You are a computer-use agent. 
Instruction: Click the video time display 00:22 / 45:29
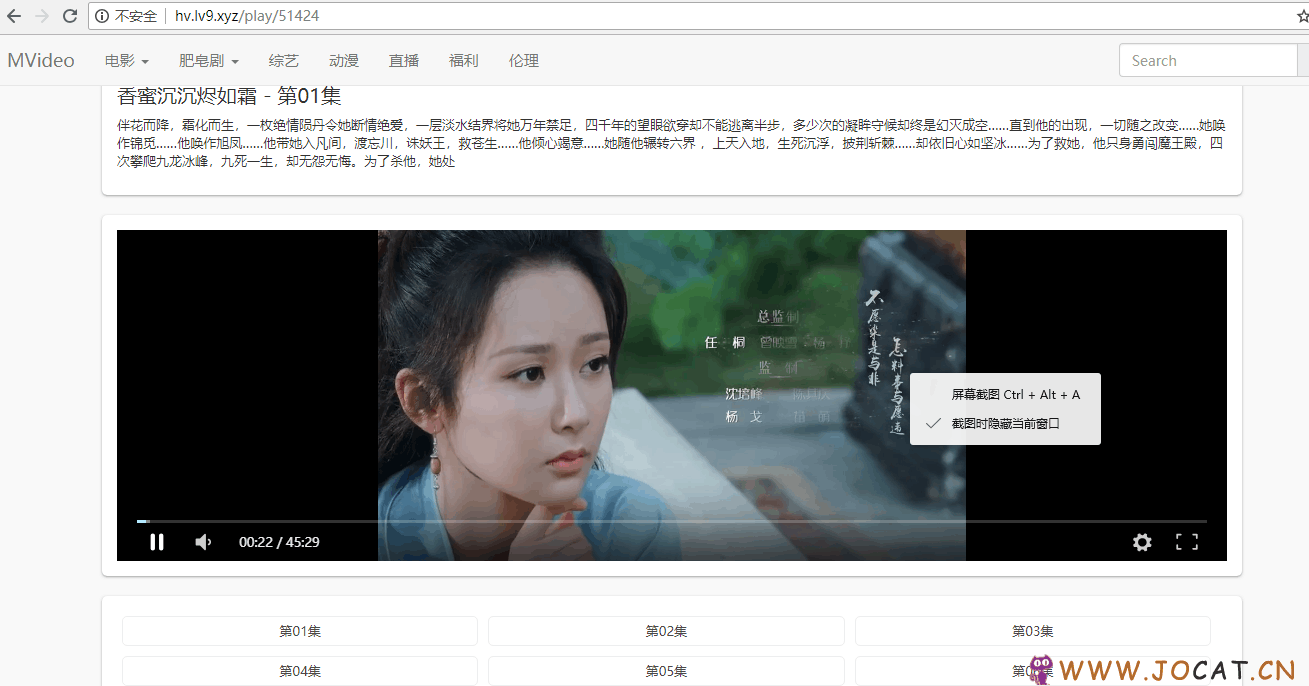coord(279,542)
